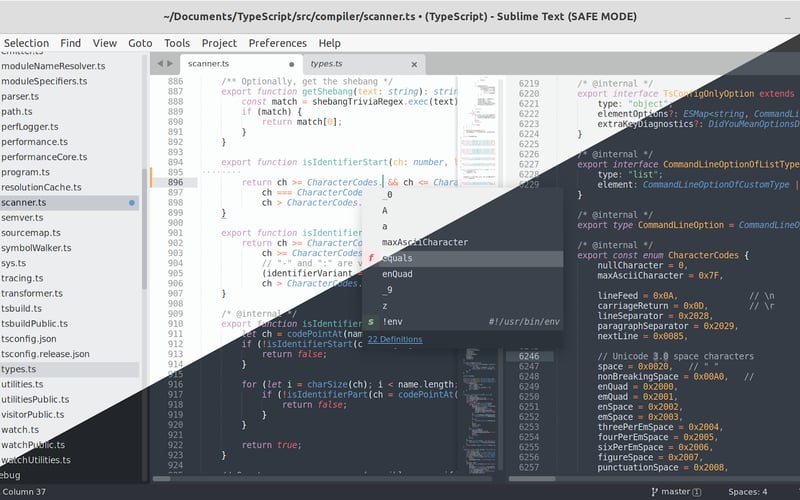Image resolution: width=800 pixels, height=500 pixels.
Task: Click the git branch icon in status bar
Action: pos(655,492)
